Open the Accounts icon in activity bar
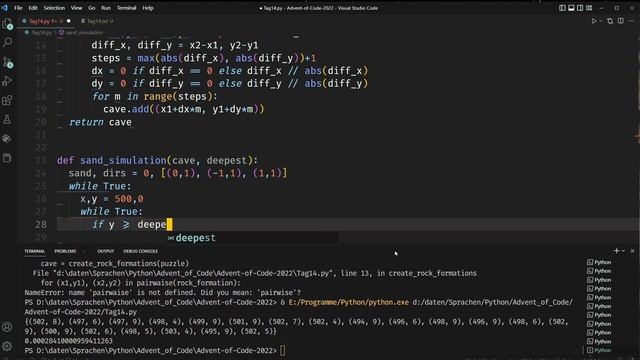Image resolution: width=640 pixels, height=360 pixels. point(7,327)
